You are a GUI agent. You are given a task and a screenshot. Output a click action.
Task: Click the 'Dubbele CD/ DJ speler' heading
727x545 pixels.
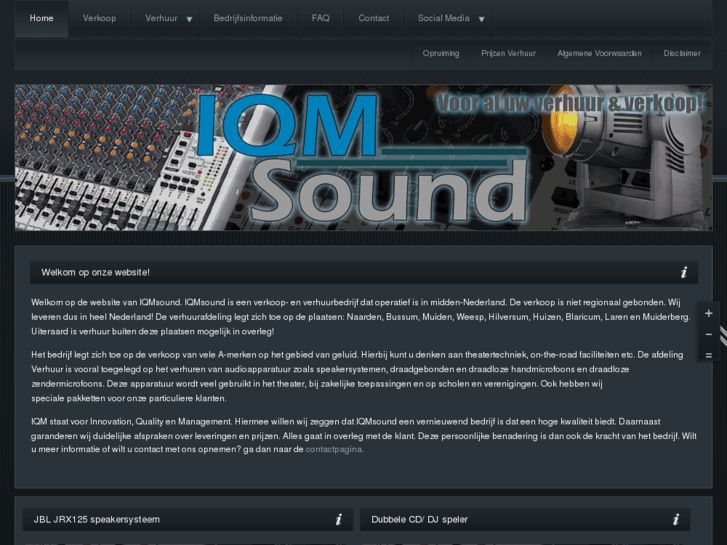click(x=420, y=520)
